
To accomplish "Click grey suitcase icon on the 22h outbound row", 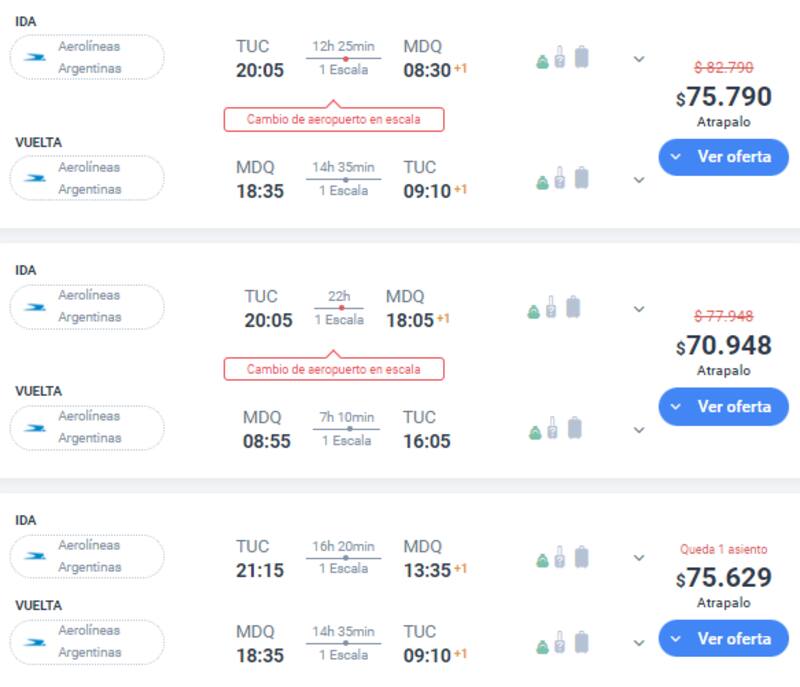I will (x=573, y=307).
